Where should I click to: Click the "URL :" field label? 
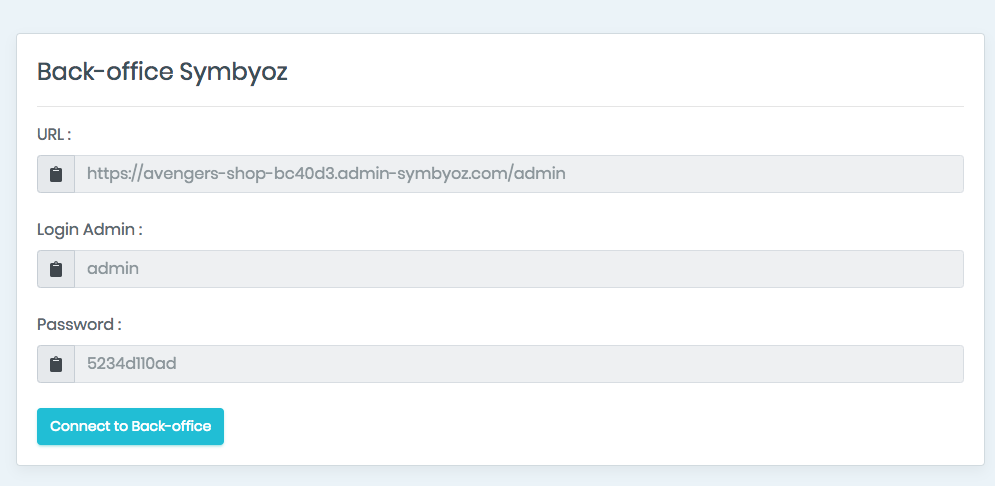point(54,135)
